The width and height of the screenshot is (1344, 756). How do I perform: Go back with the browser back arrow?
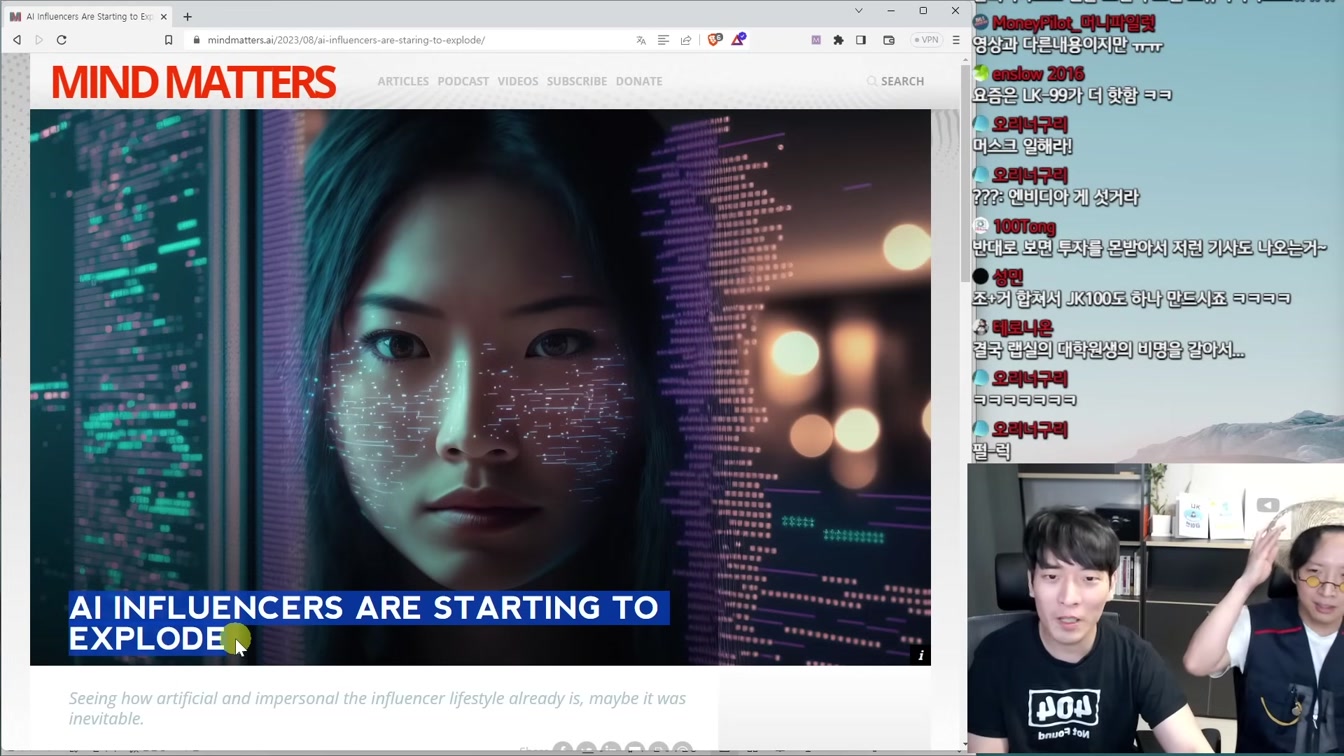point(17,40)
